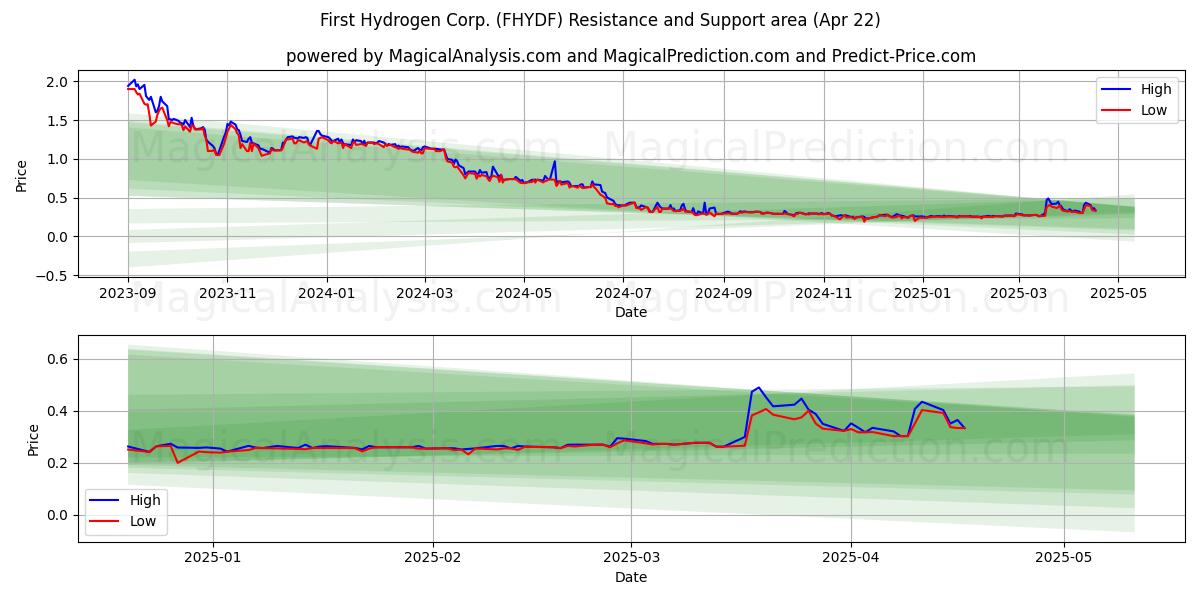Click the '2023-11' x-axis label on top chart
The height and width of the screenshot is (600, 1200).
[227, 293]
